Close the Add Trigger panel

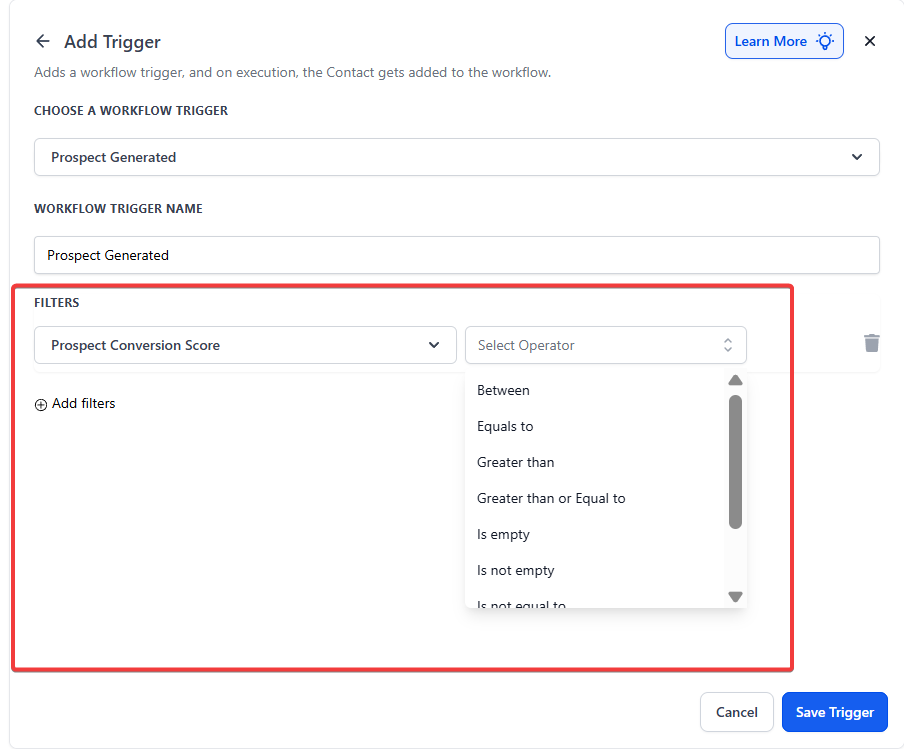tap(869, 41)
